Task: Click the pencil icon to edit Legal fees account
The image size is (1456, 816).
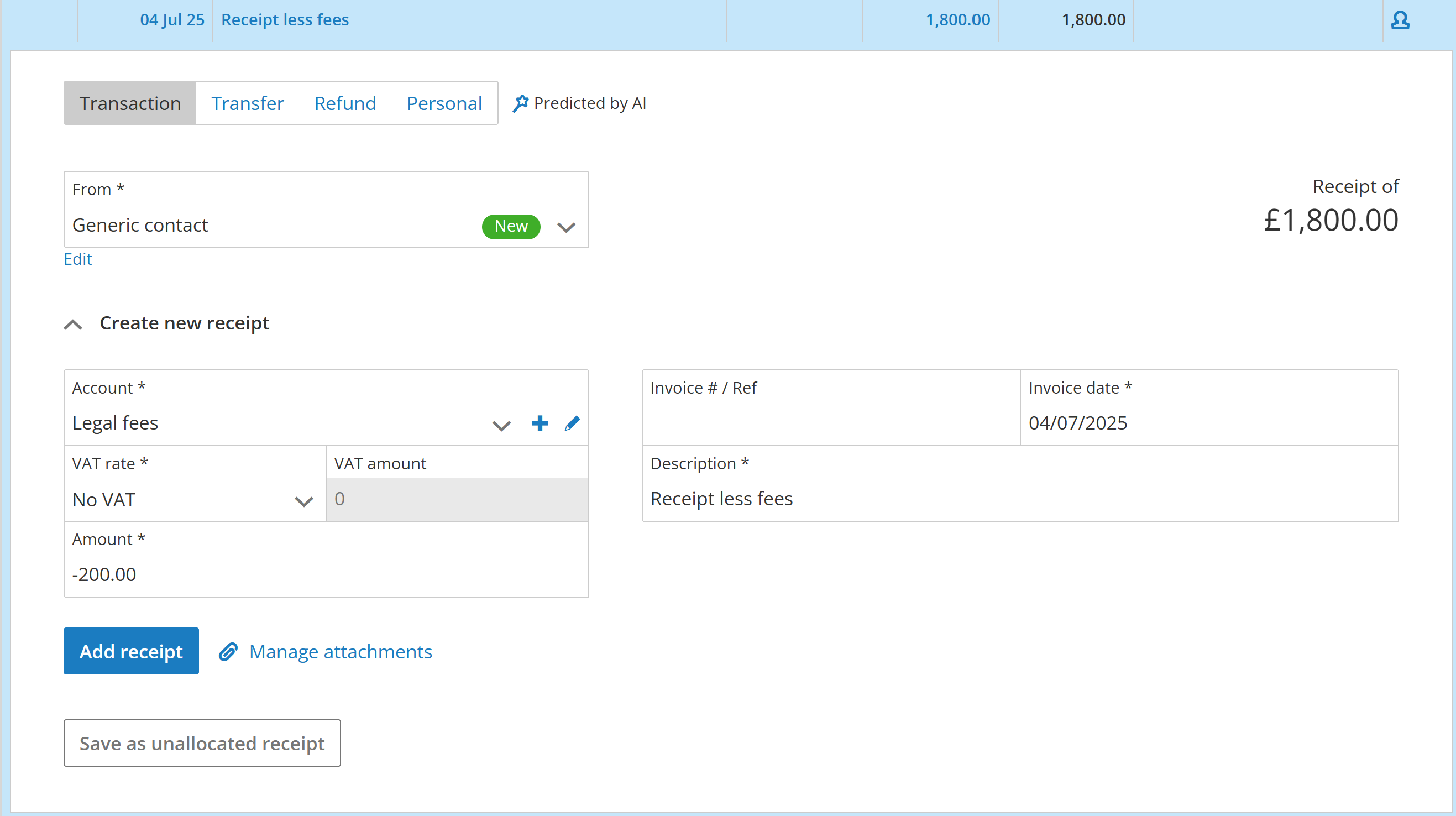Action: tap(572, 423)
